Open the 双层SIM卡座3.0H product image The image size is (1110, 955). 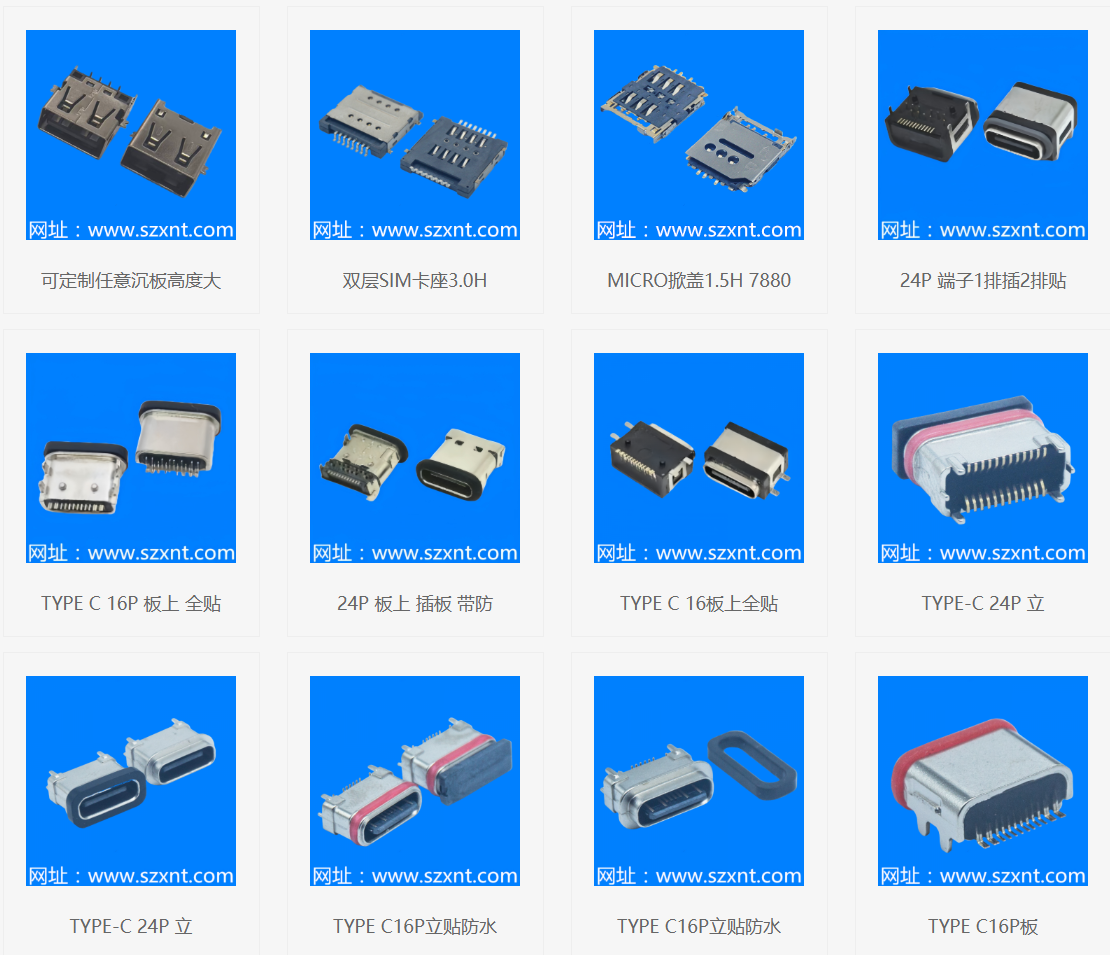pyautogui.click(x=415, y=135)
